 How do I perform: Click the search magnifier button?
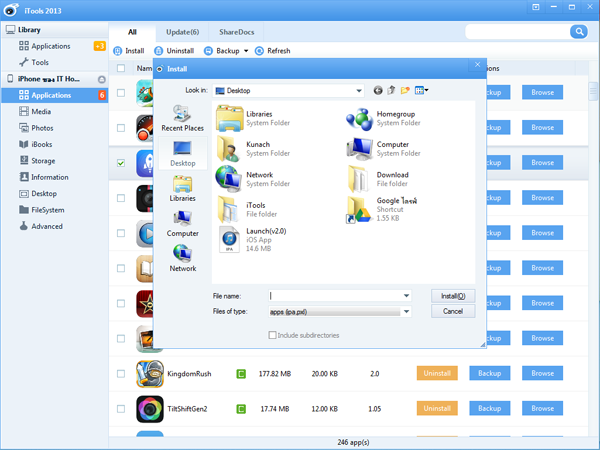579,32
